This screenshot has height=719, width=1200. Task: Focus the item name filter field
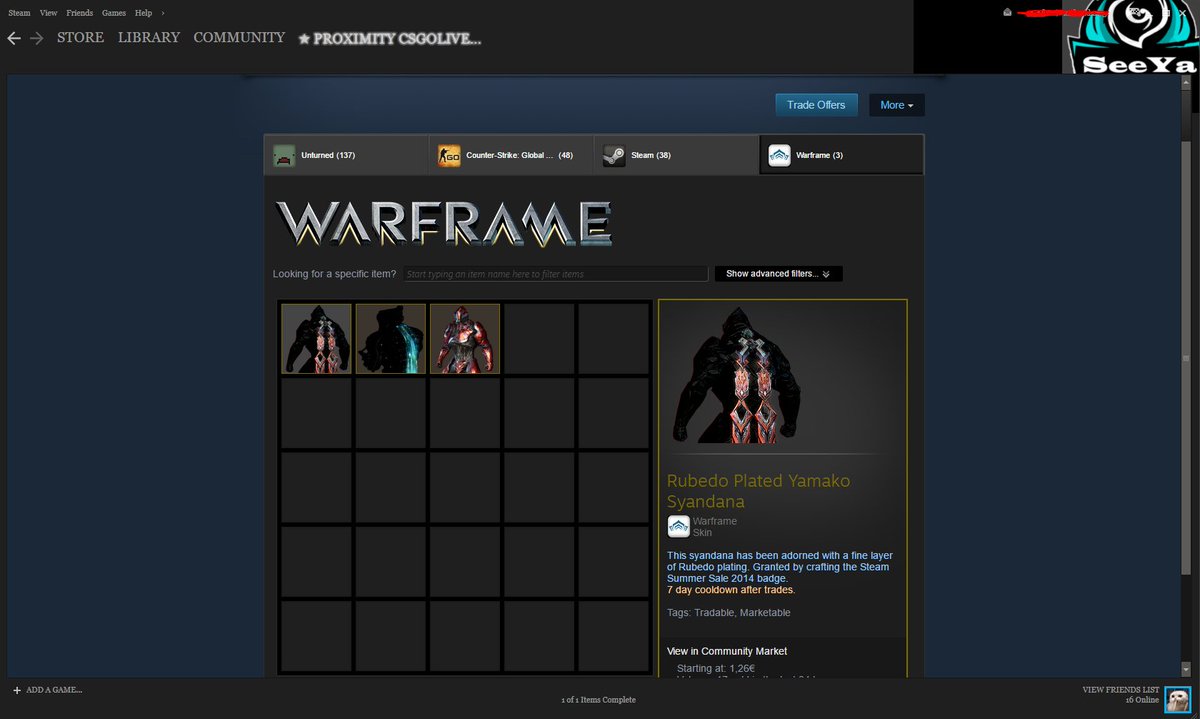[556, 274]
